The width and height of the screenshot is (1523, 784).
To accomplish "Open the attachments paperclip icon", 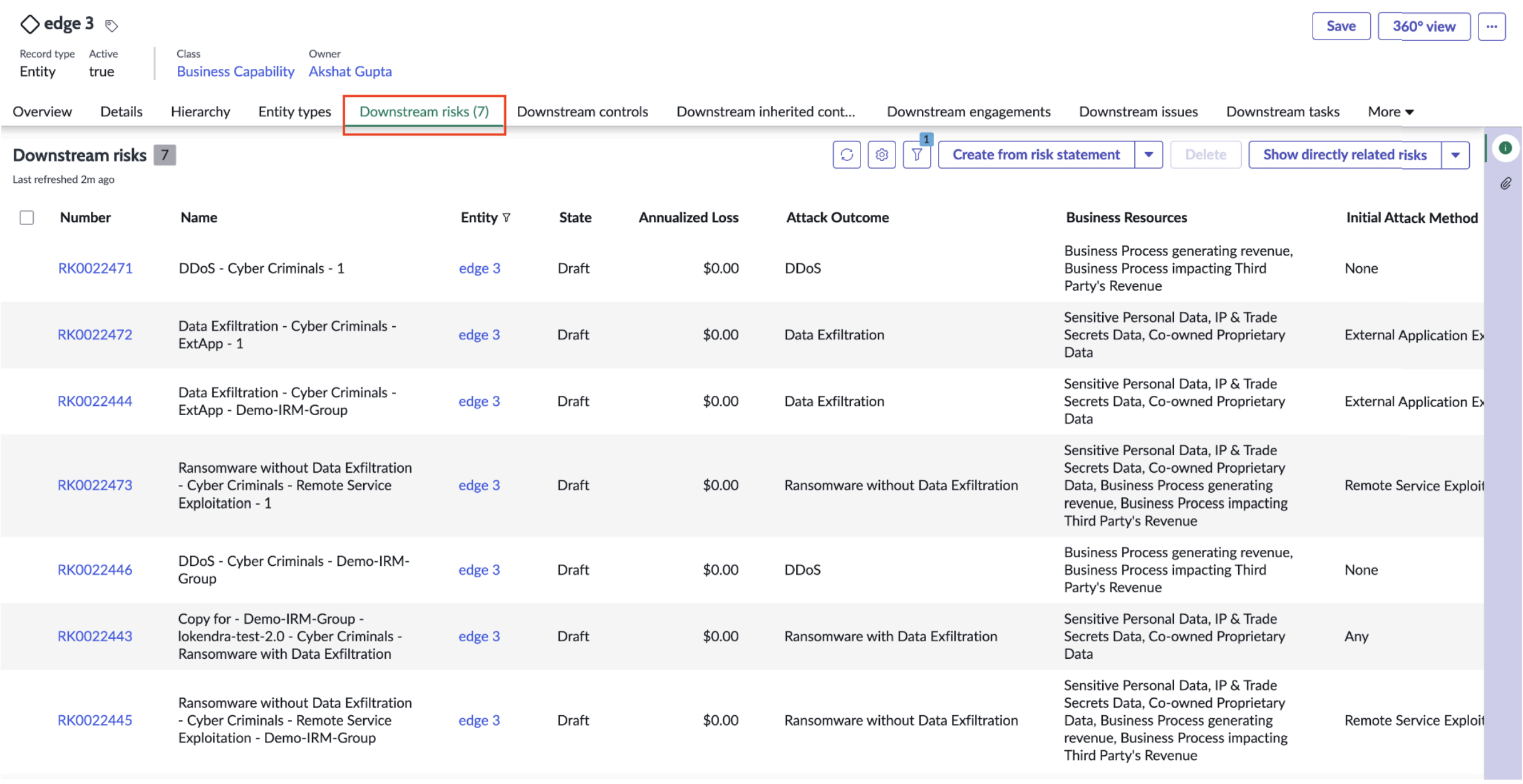I will click(1505, 183).
